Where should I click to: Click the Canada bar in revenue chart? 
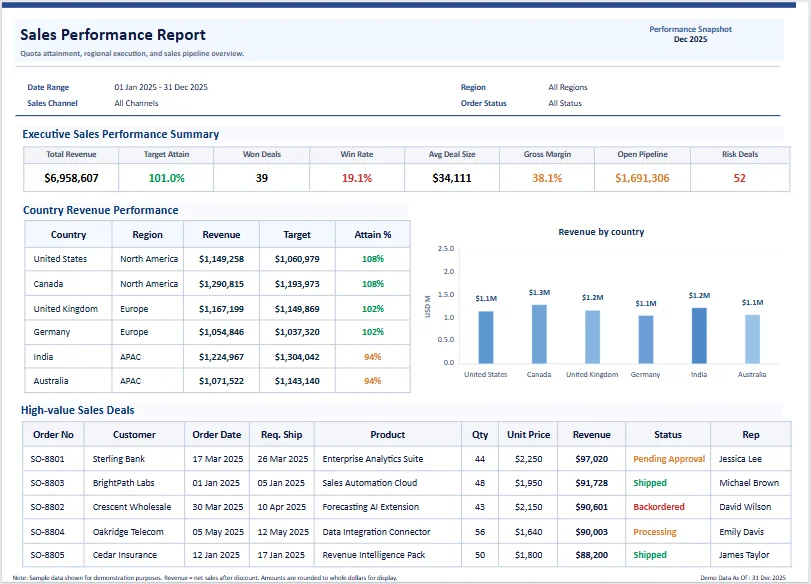tap(539, 334)
